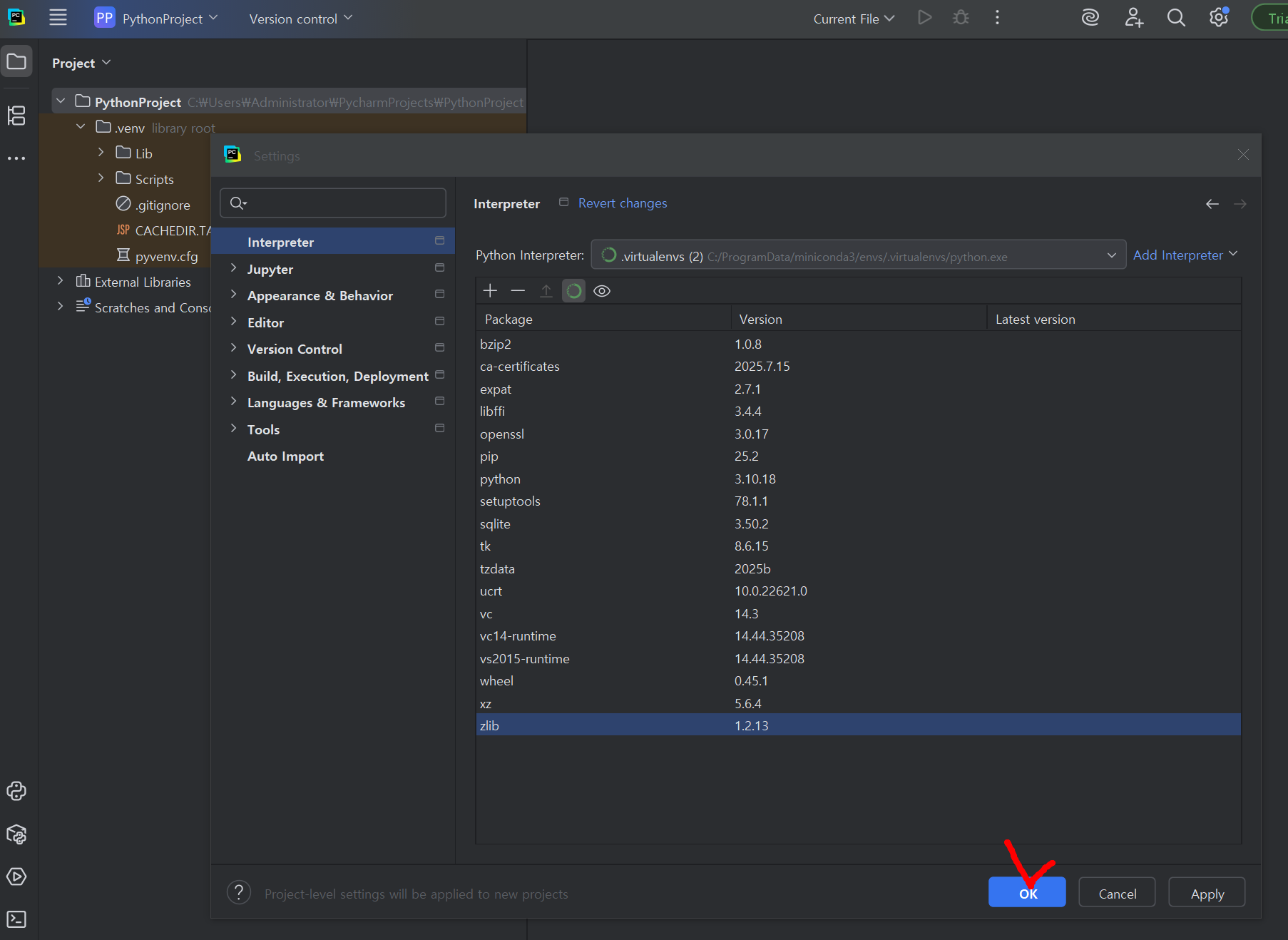Click the Cancel button
Screen dimensions: 1288x940
pos(1117,892)
